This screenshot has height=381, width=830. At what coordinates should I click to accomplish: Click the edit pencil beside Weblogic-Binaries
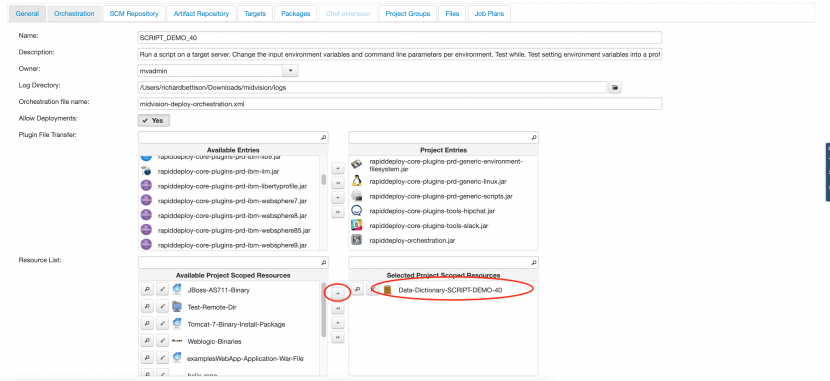[x=163, y=341]
